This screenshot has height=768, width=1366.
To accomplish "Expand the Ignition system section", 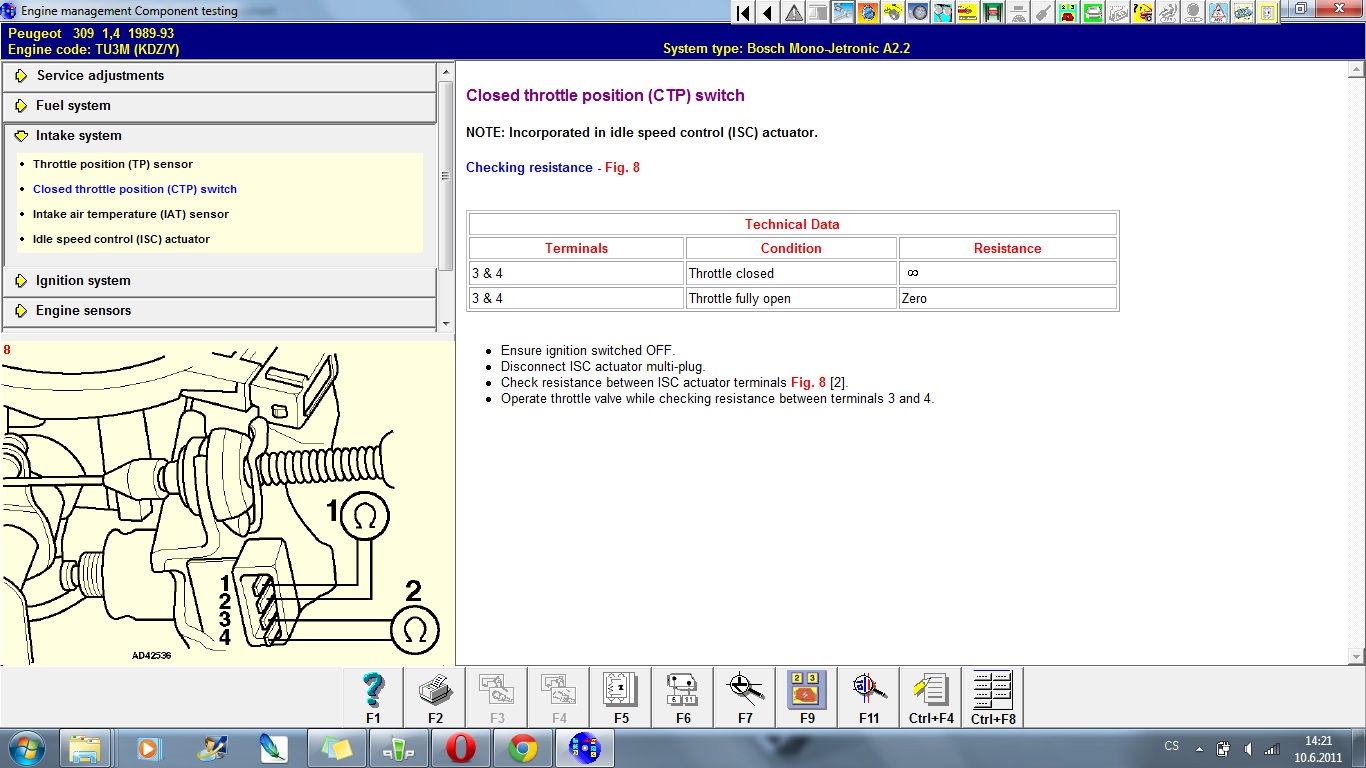I will (x=83, y=281).
